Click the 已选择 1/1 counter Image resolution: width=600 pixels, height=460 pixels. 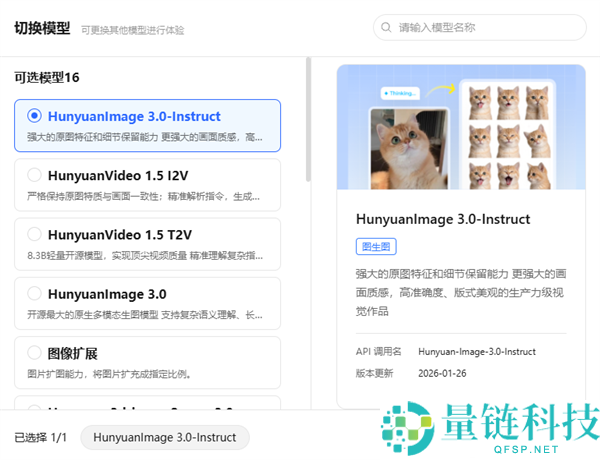click(x=41, y=437)
